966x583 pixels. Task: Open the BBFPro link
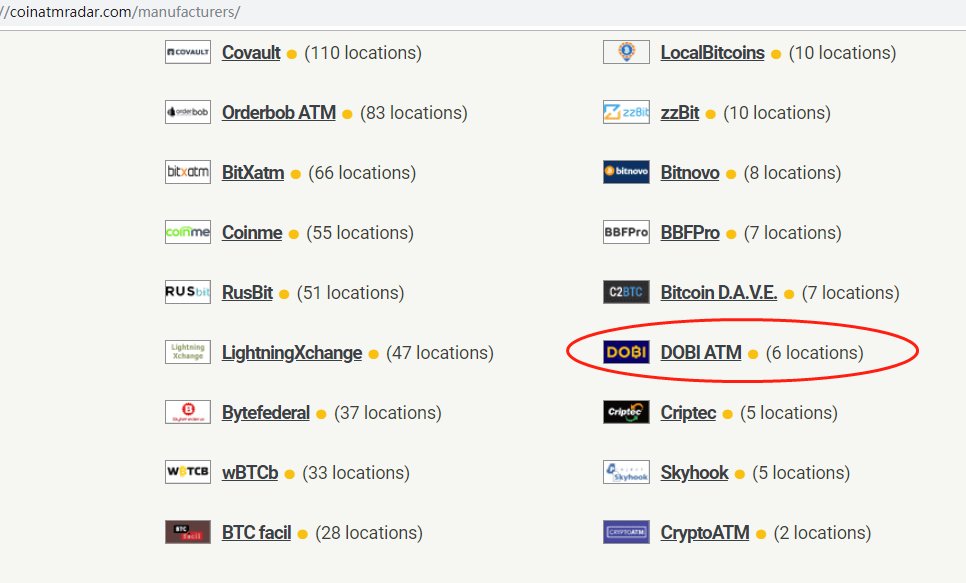coord(690,233)
